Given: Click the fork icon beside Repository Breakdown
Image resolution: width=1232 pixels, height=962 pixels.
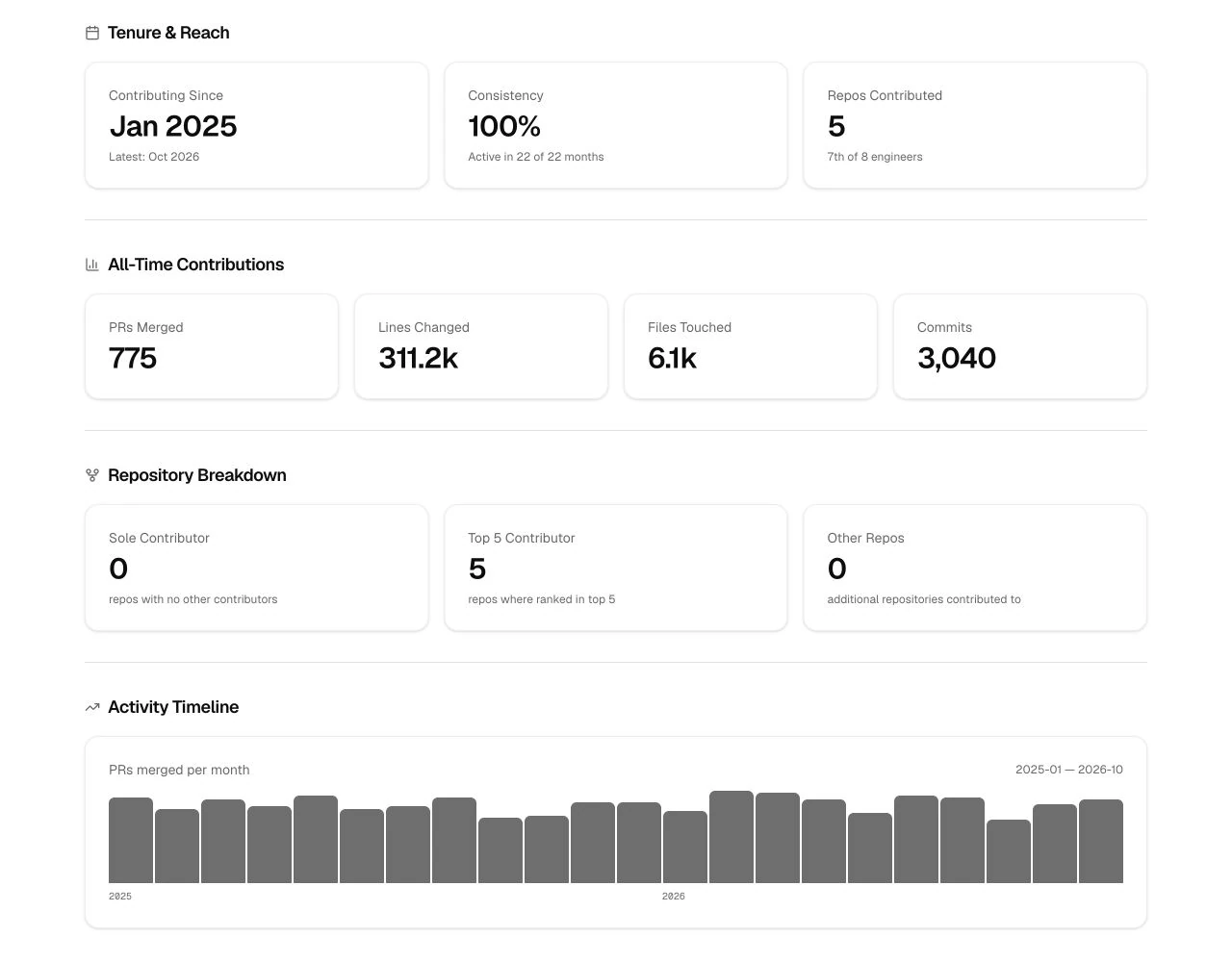Looking at the screenshot, I should point(92,475).
